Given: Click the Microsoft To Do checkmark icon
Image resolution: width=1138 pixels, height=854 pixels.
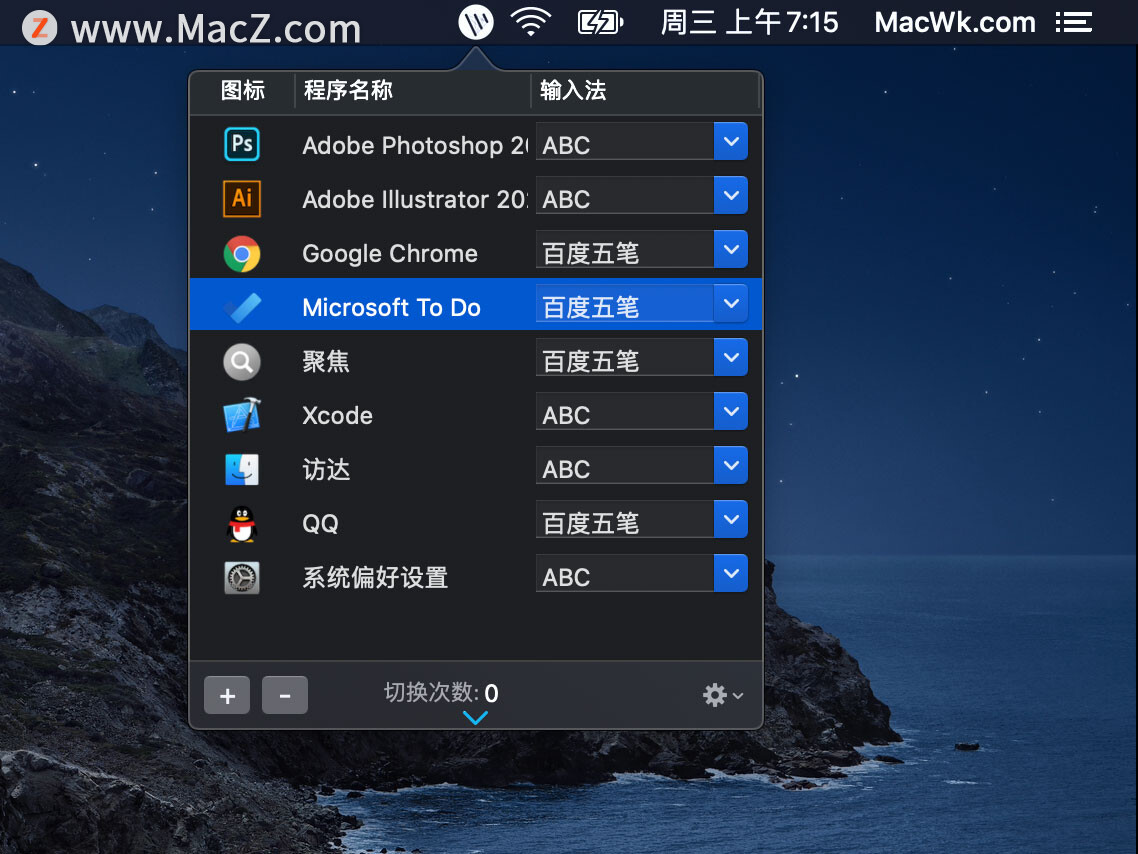Looking at the screenshot, I should tap(242, 307).
